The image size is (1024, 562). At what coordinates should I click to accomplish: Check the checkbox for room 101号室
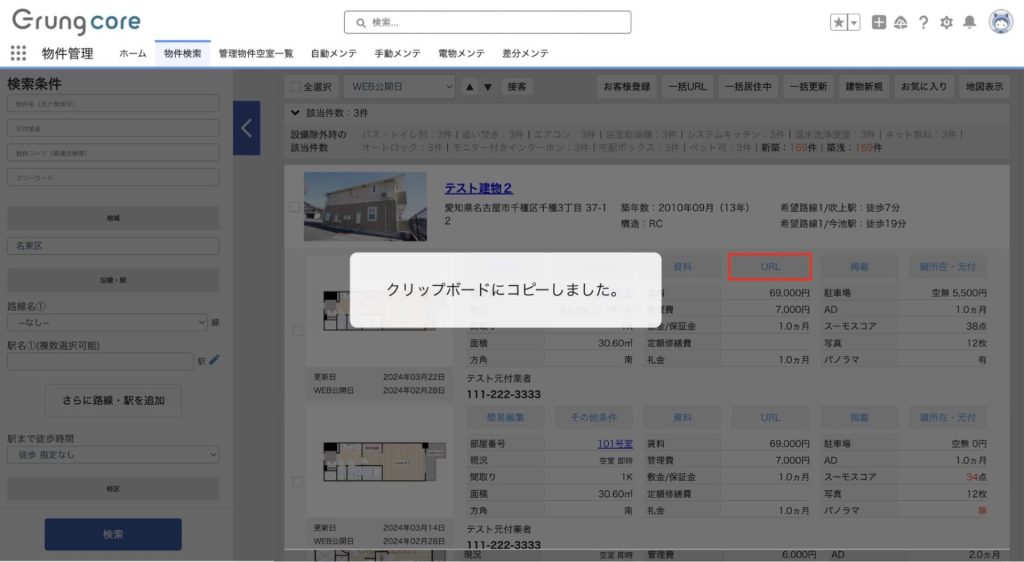click(297, 481)
